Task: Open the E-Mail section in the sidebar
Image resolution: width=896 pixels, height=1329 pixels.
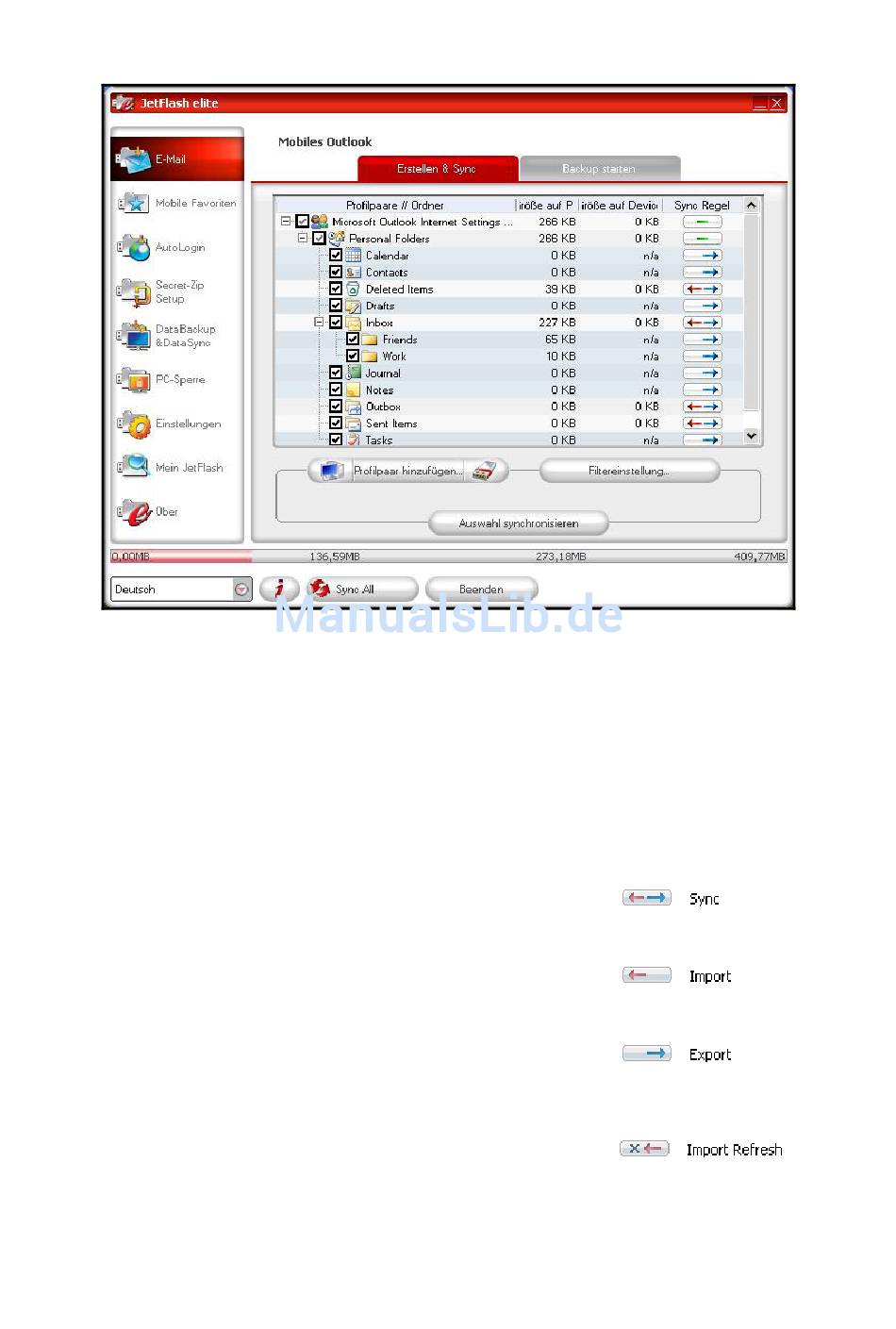Action: click(x=177, y=159)
